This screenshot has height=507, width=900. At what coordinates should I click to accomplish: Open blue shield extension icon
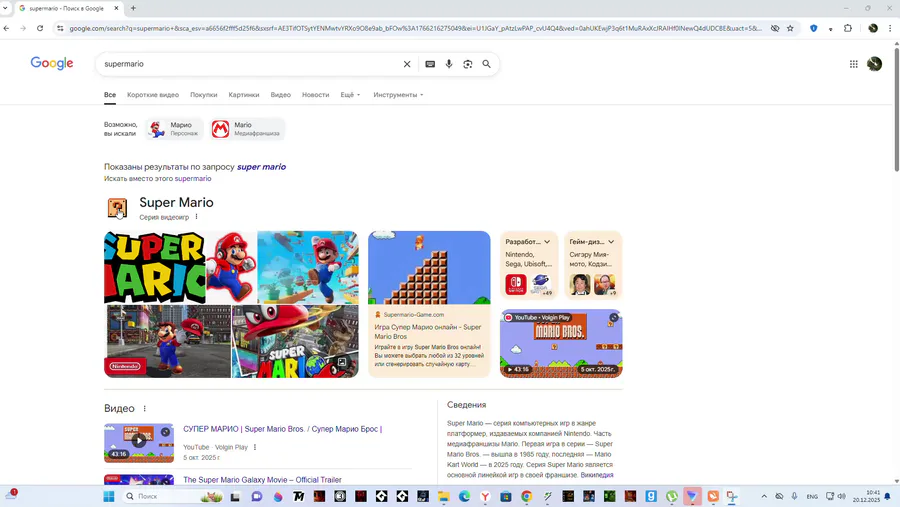813,28
